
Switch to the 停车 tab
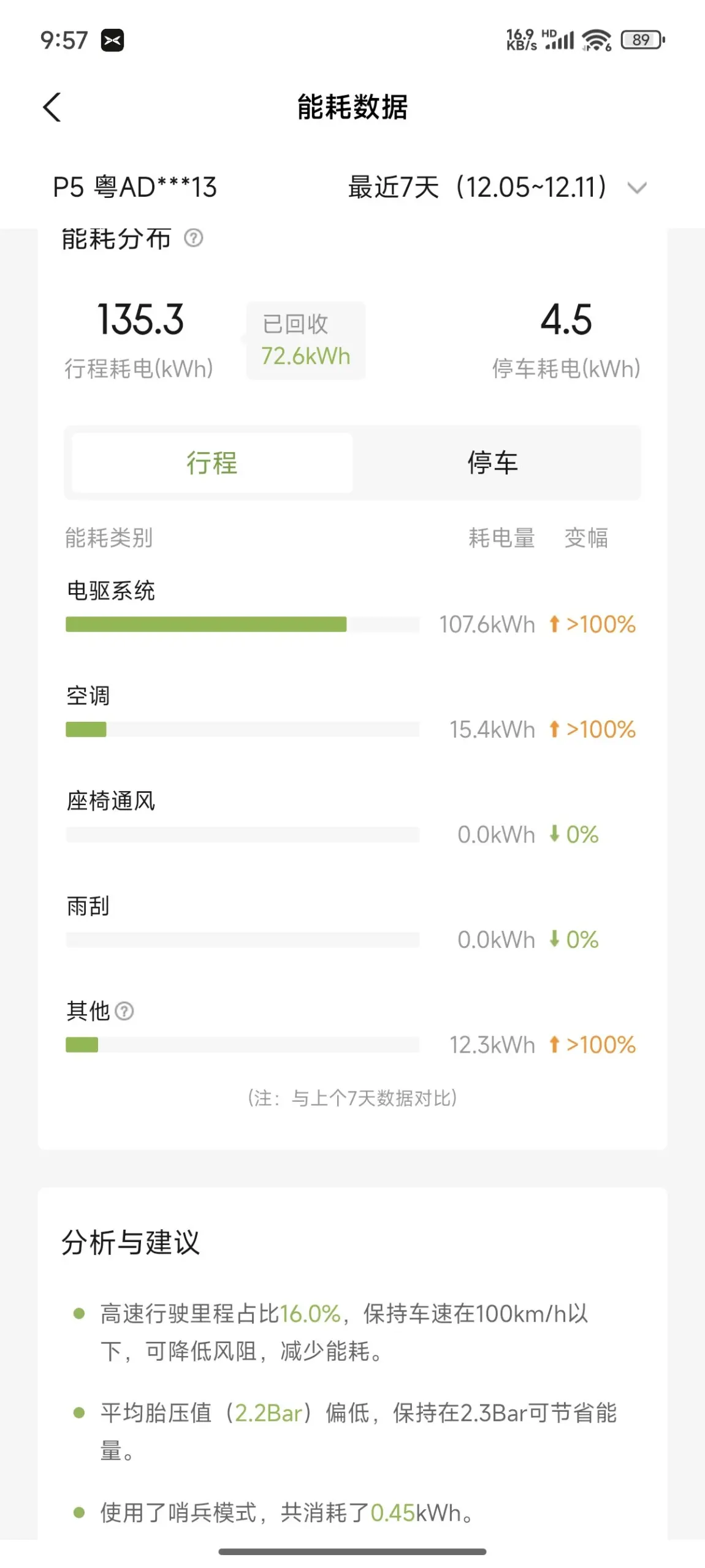tap(493, 463)
